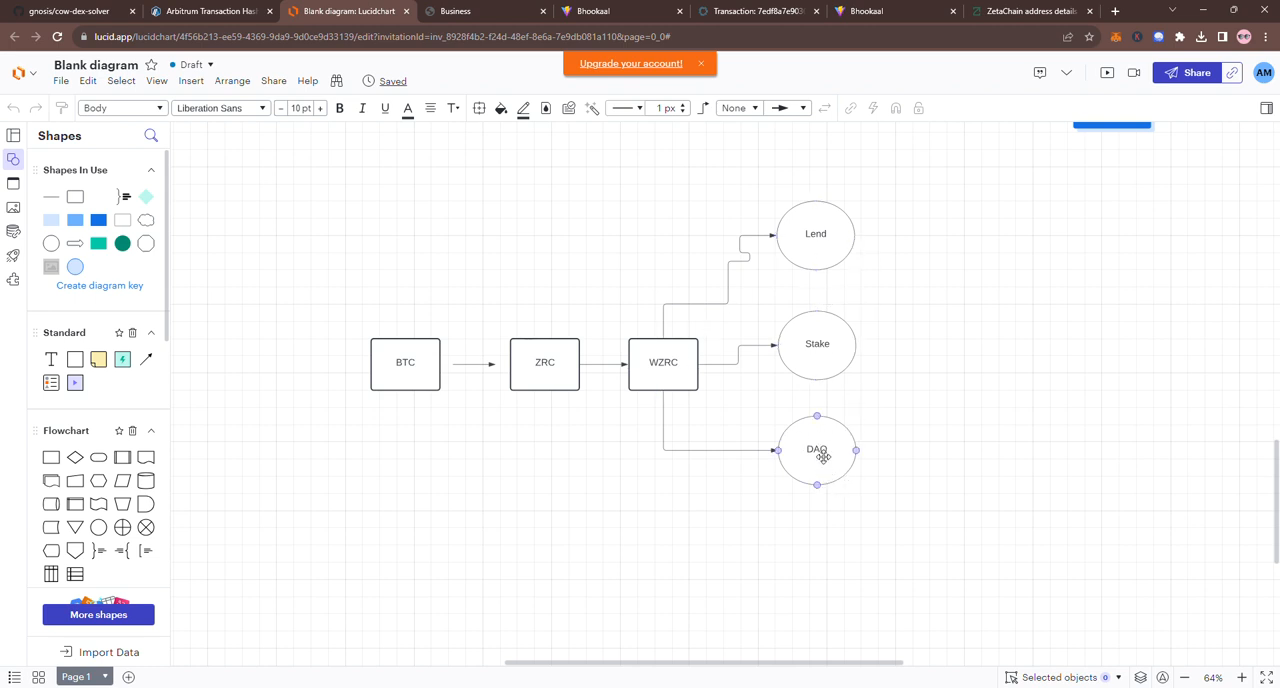1280x688 pixels.
Task: Toggle bold text formatting
Action: (x=340, y=108)
